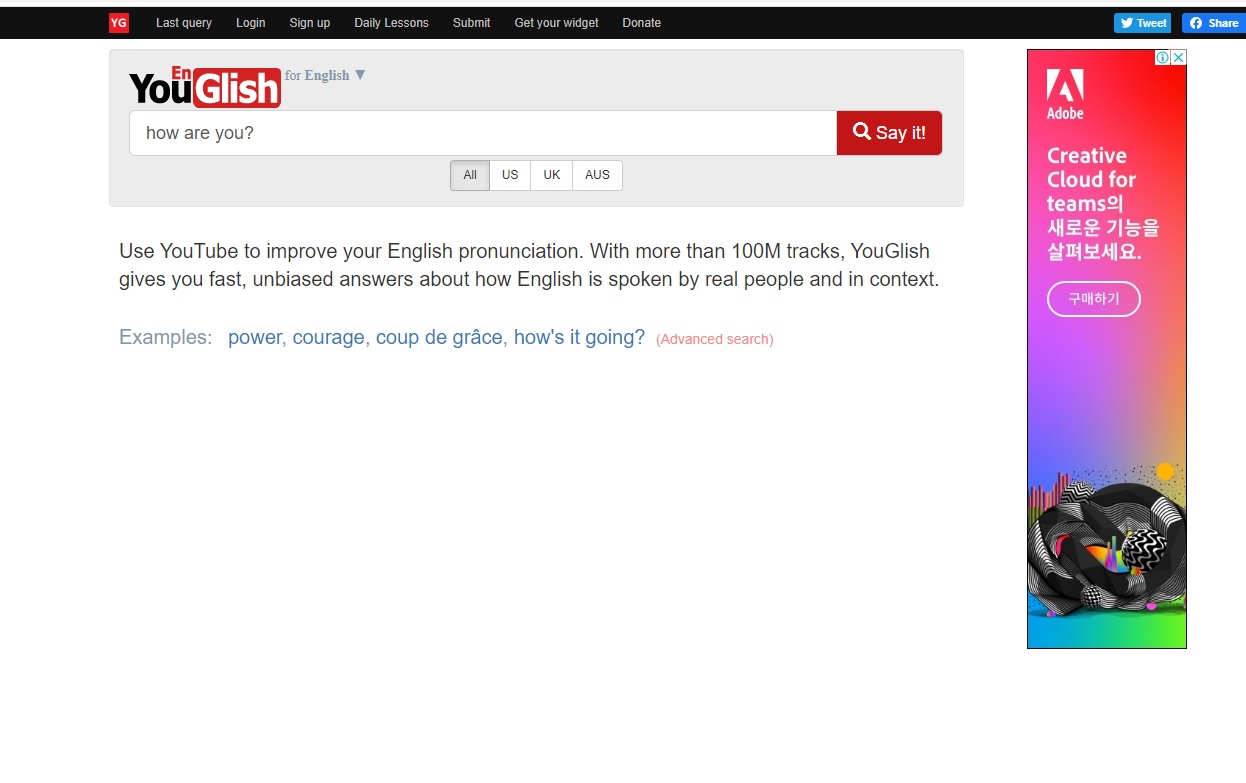The width and height of the screenshot is (1246, 783).
Task: Share via the Twitter Tweet button
Action: [1142, 23]
